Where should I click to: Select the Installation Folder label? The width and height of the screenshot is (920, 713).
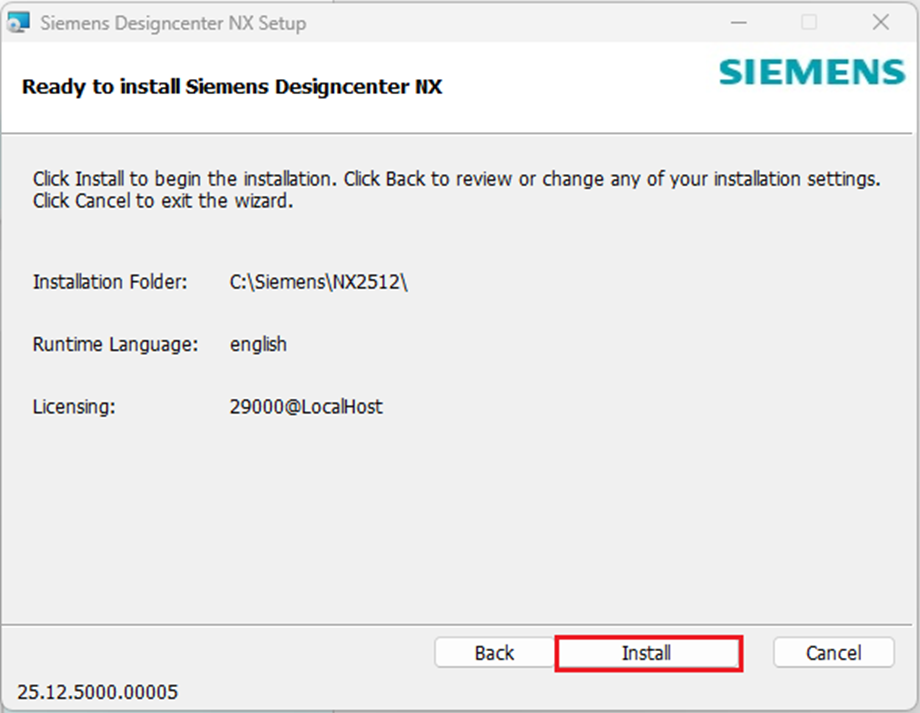click(x=110, y=282)
